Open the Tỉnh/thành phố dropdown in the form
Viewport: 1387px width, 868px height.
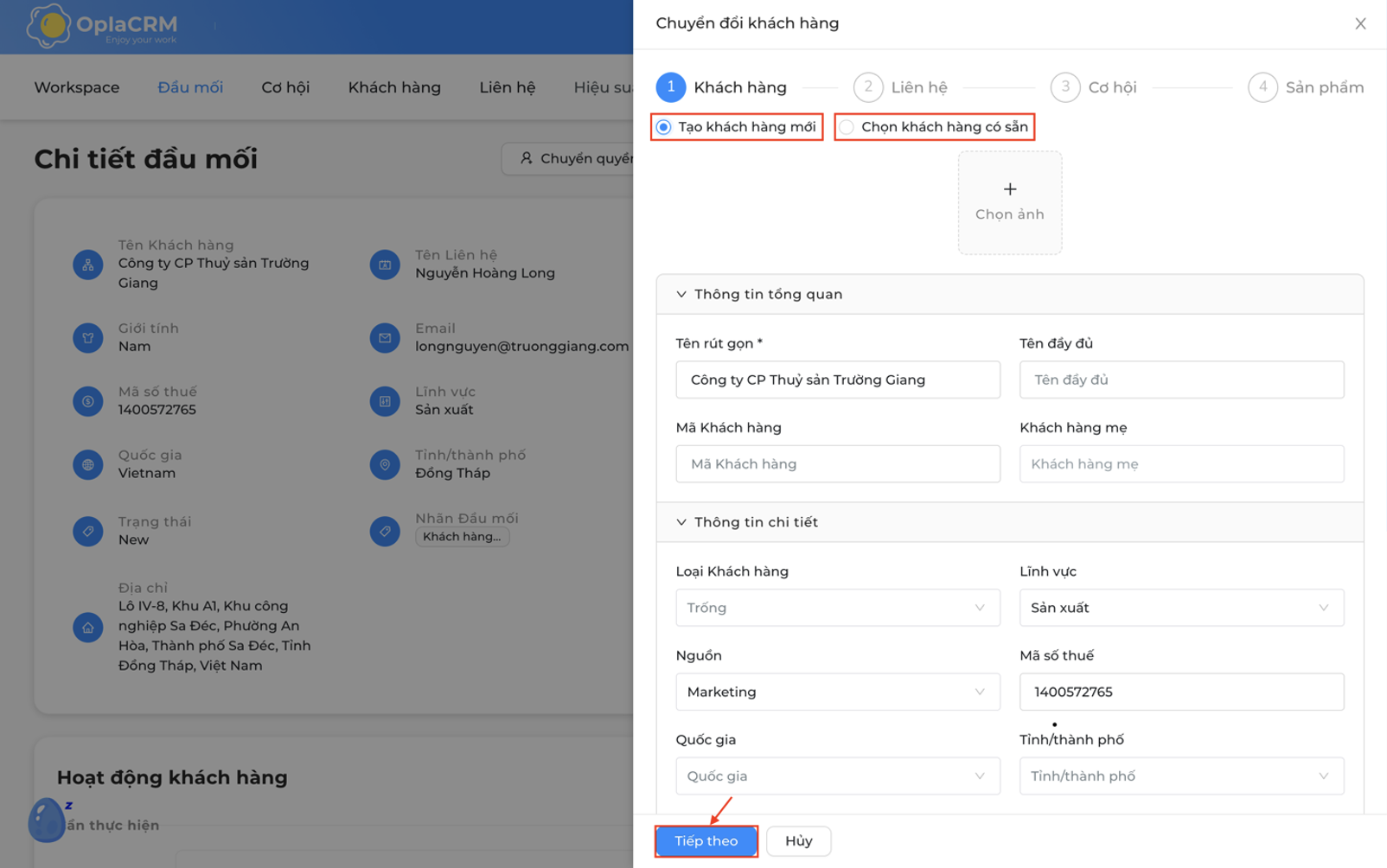(1181, 776)
